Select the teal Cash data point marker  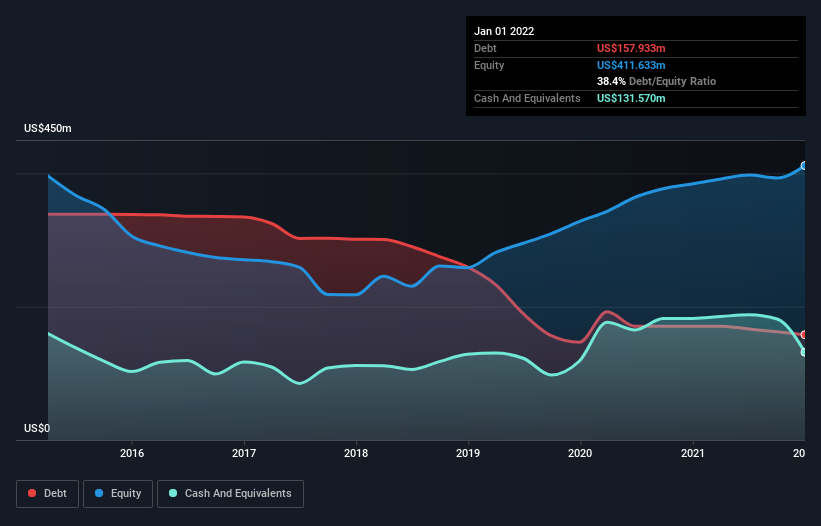pos(804,352)
